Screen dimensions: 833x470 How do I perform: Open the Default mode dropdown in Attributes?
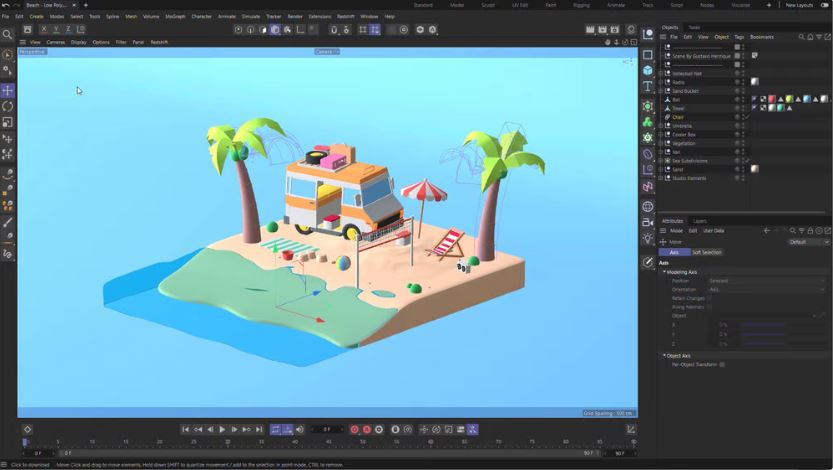809,242
